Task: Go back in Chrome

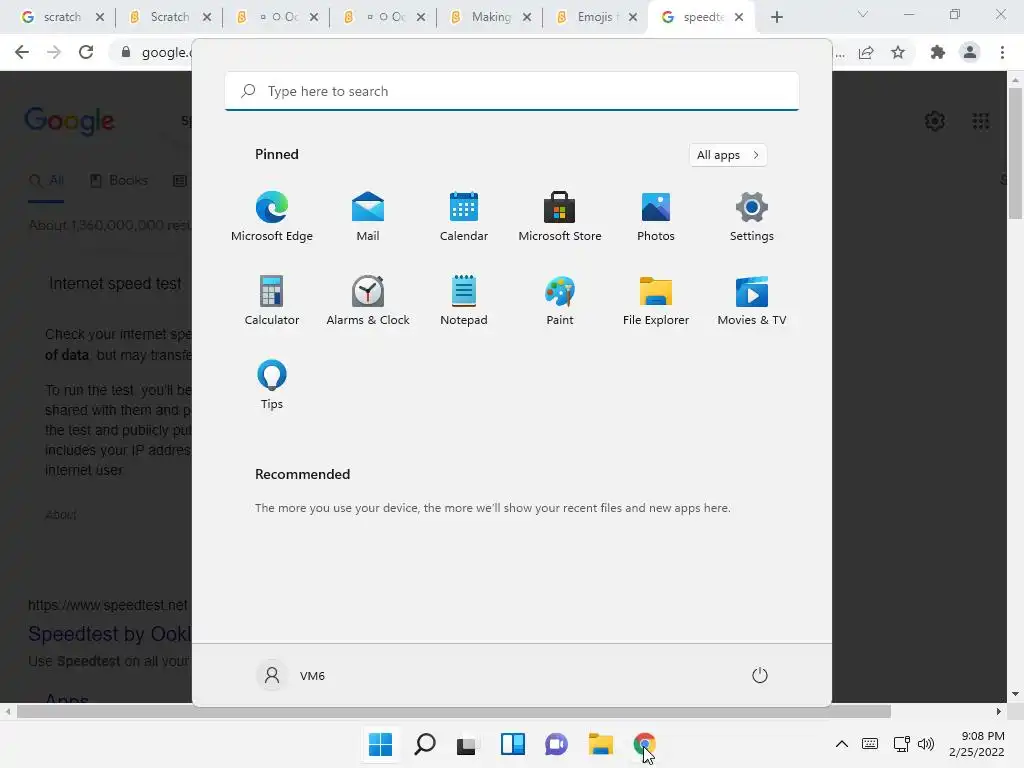Action: click(22, 52)
